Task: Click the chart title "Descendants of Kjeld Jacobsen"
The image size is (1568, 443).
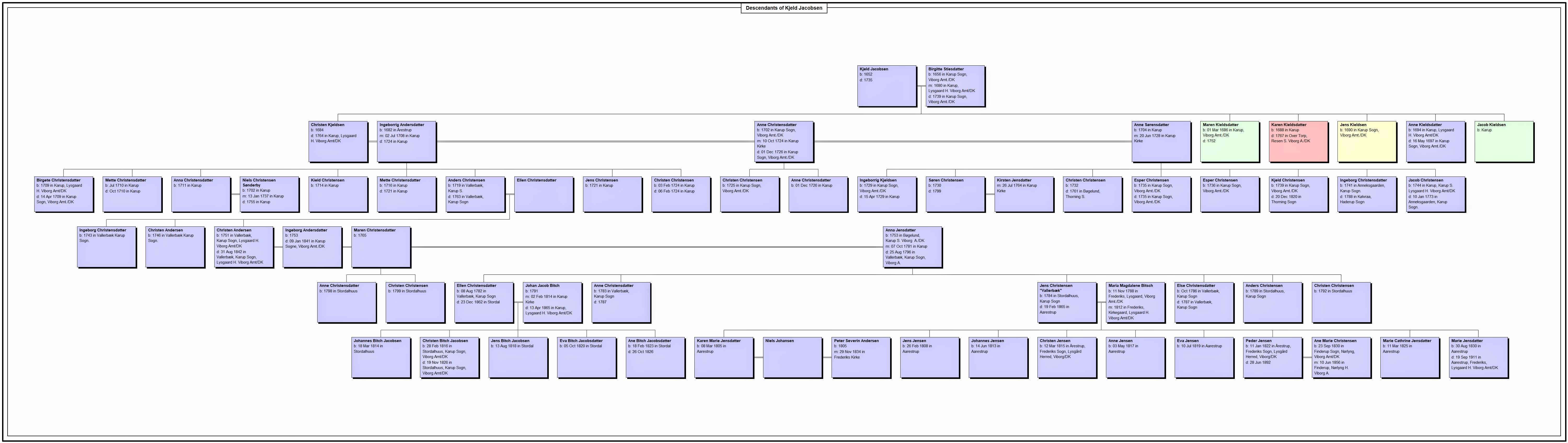Action: (784, 8)
